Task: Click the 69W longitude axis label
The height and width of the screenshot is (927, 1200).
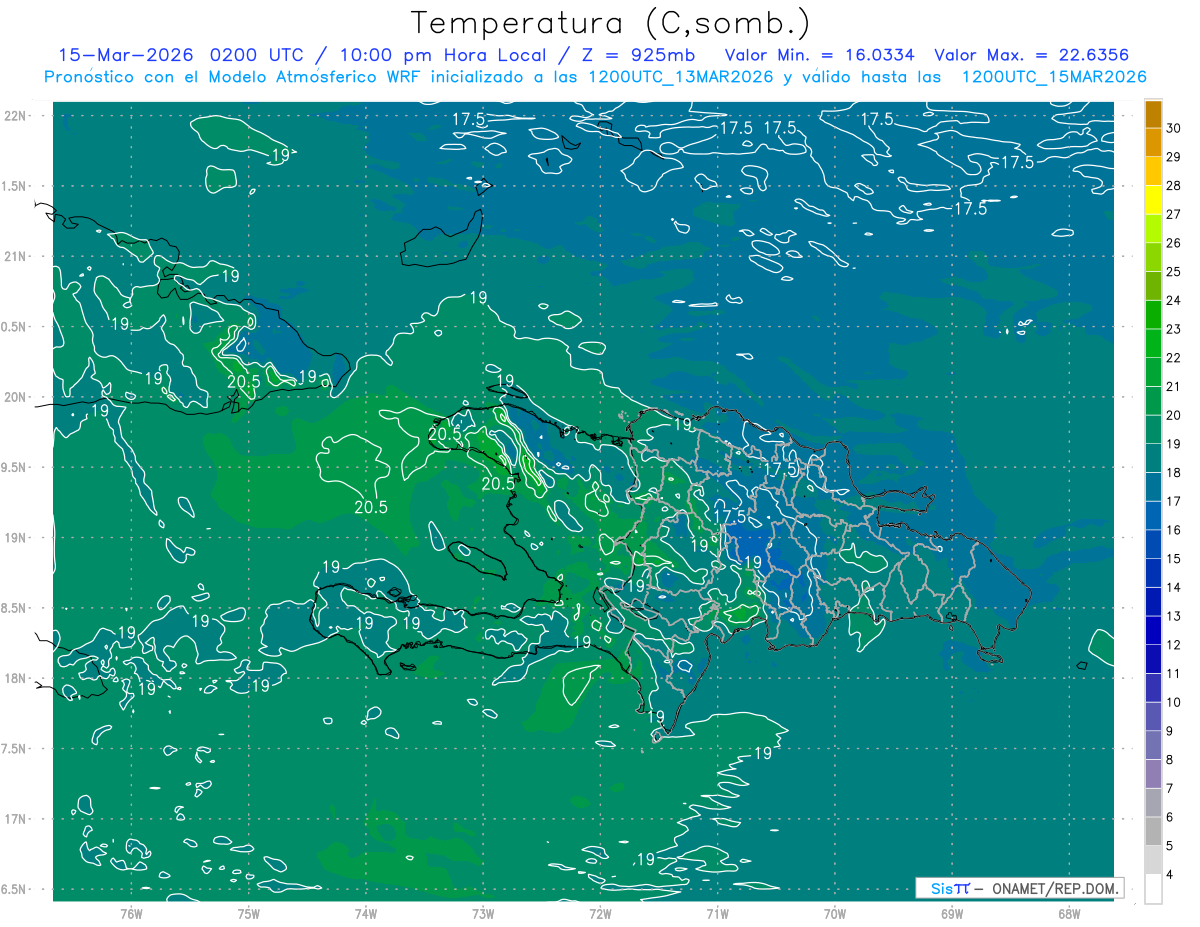Action: tap(951, 914)
